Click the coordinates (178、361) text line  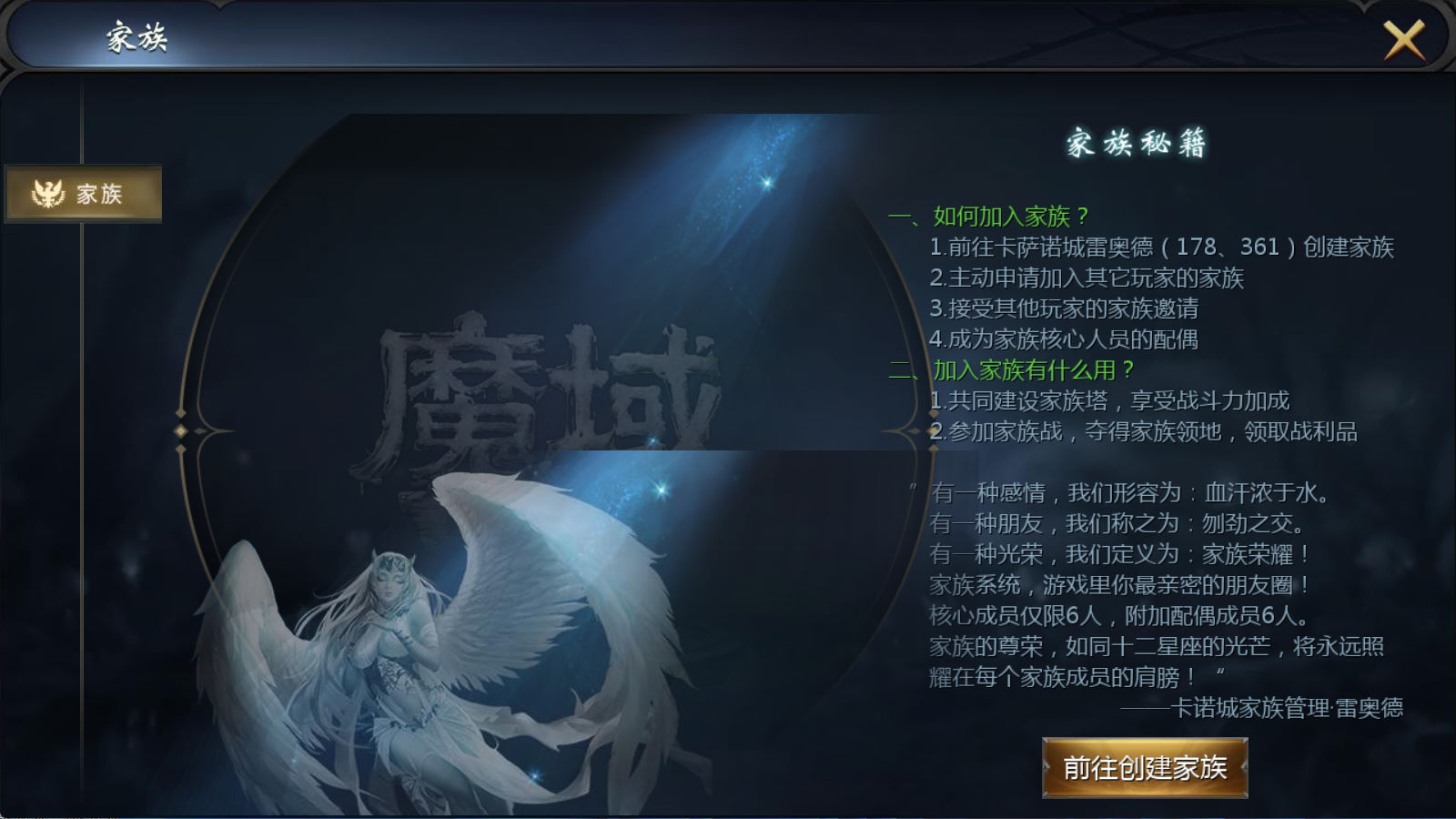coord(1161,248)
